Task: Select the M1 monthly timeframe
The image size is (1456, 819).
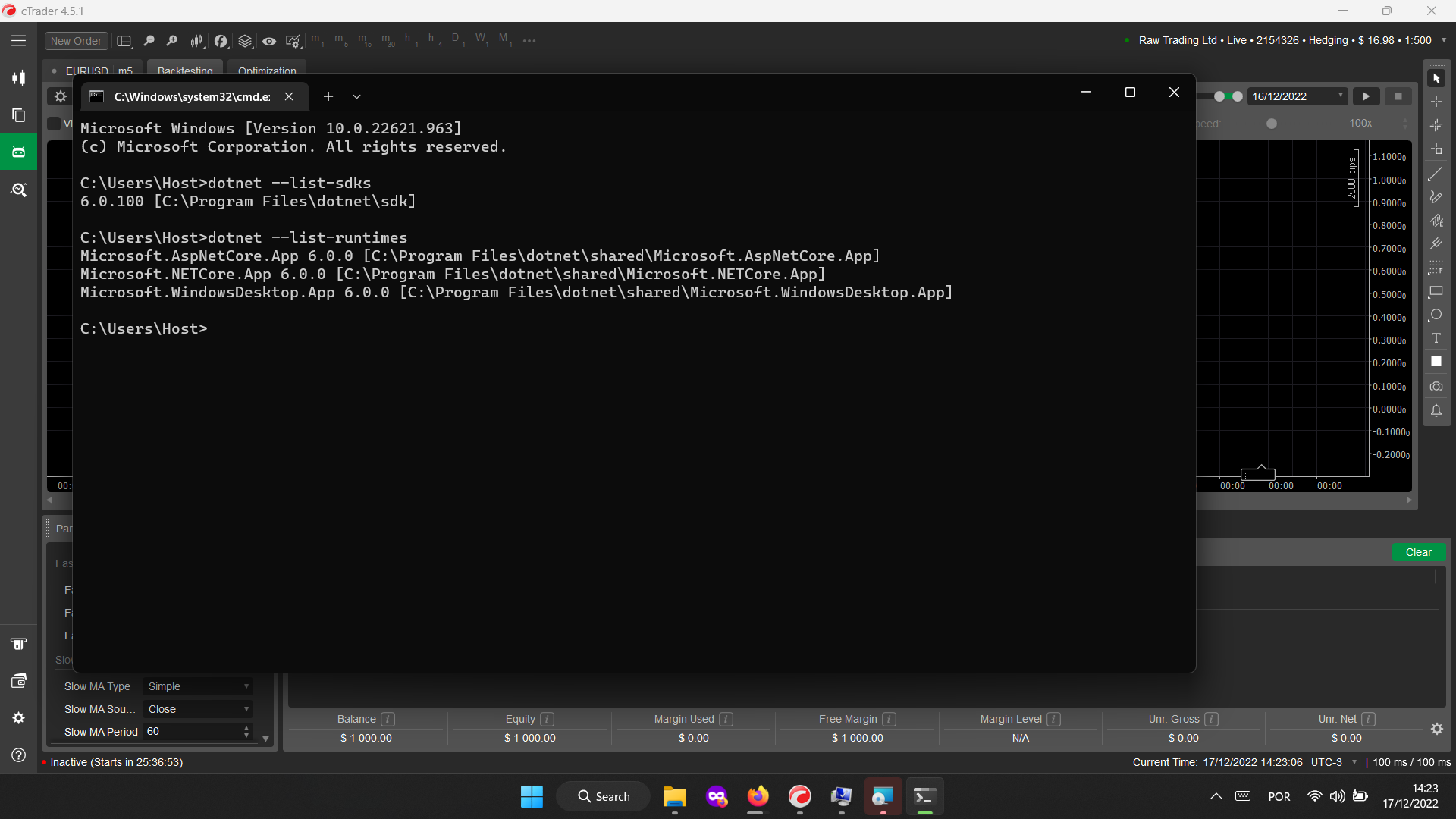Action: tap(504, 39)
